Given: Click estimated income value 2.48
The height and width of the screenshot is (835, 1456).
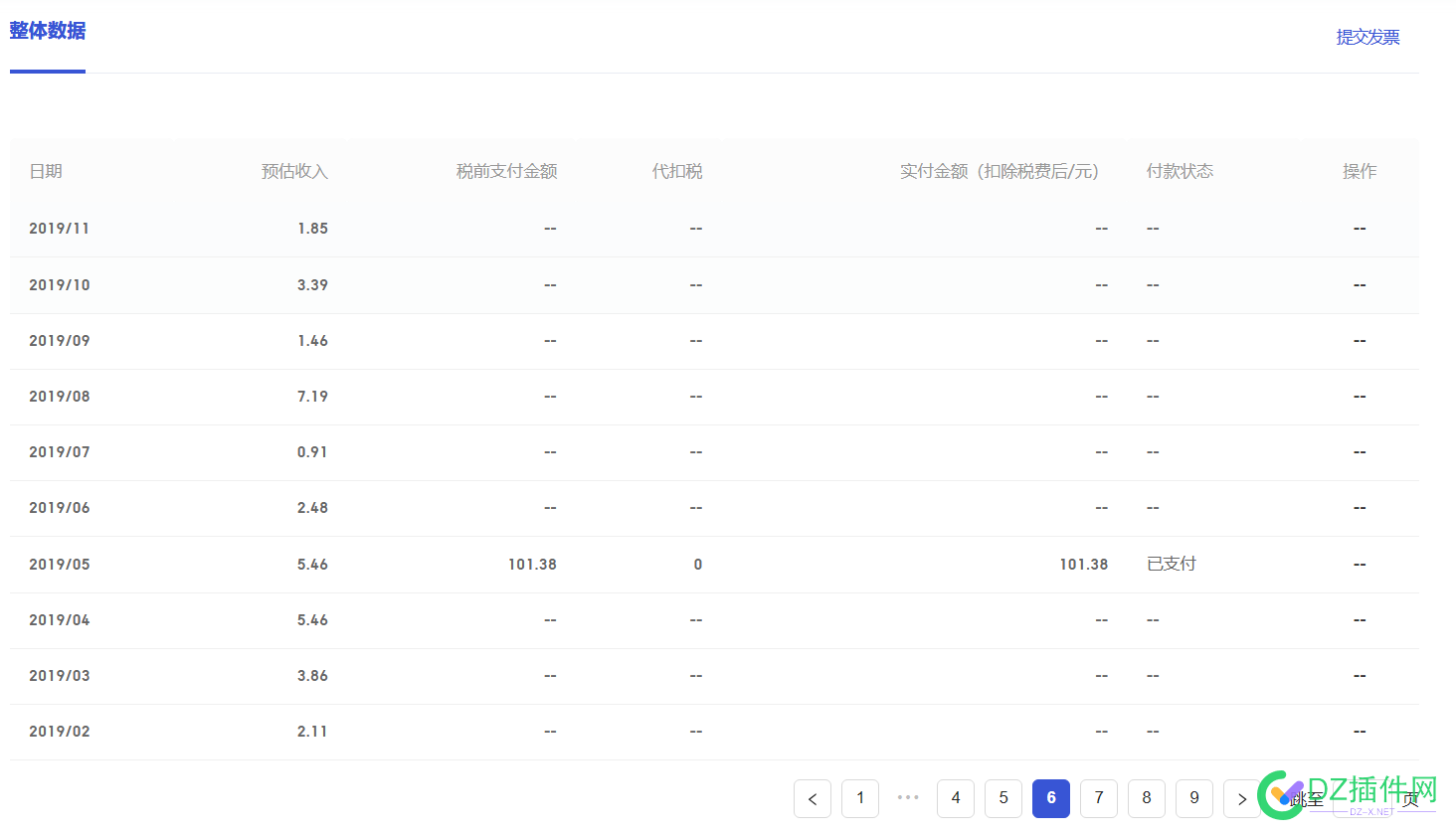Looking at the screenshot, I should coord(312,508).
